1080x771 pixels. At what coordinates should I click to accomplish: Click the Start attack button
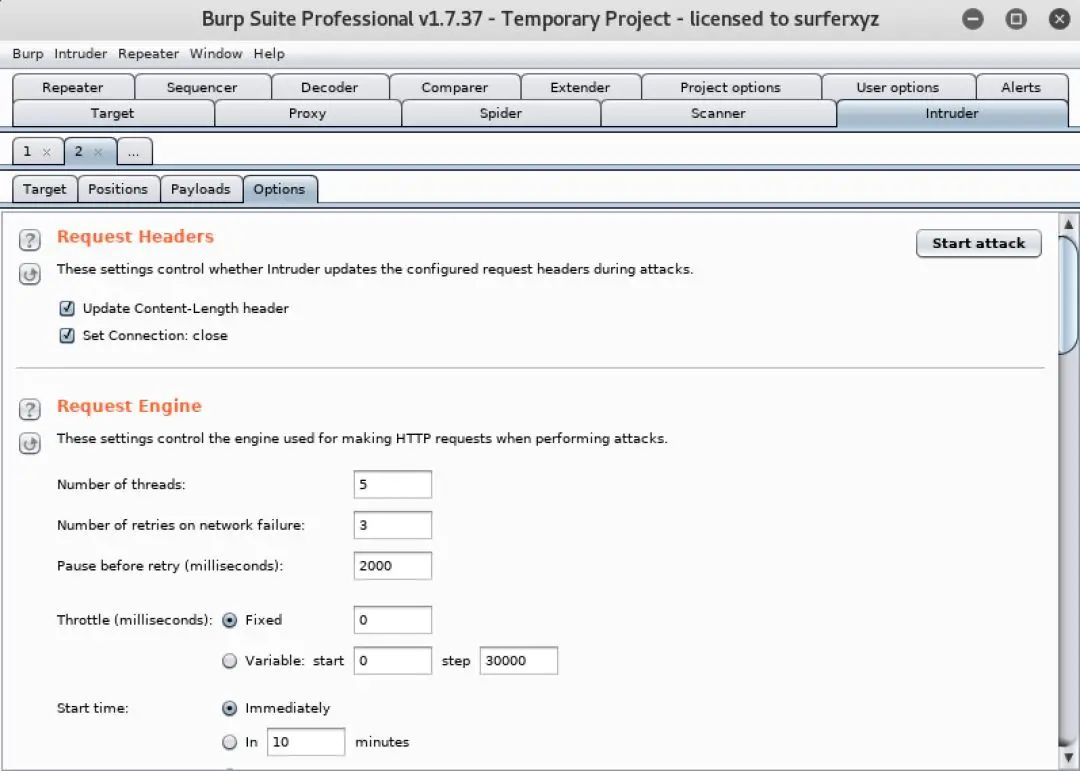pyautogui.click(x=979, y=243)
